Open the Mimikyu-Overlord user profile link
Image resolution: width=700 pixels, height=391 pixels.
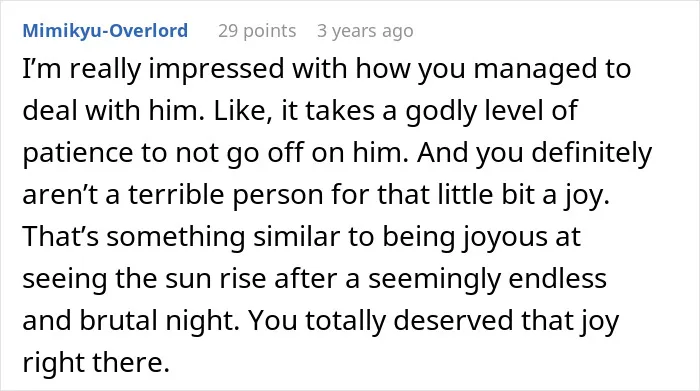pyautogui.click(x=105, y=31)
